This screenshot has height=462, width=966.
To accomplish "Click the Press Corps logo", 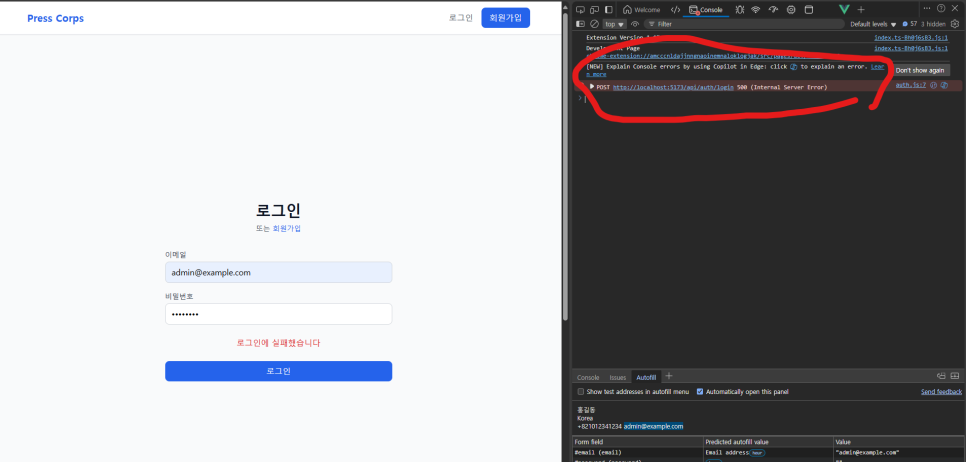I will pos(55,18).
